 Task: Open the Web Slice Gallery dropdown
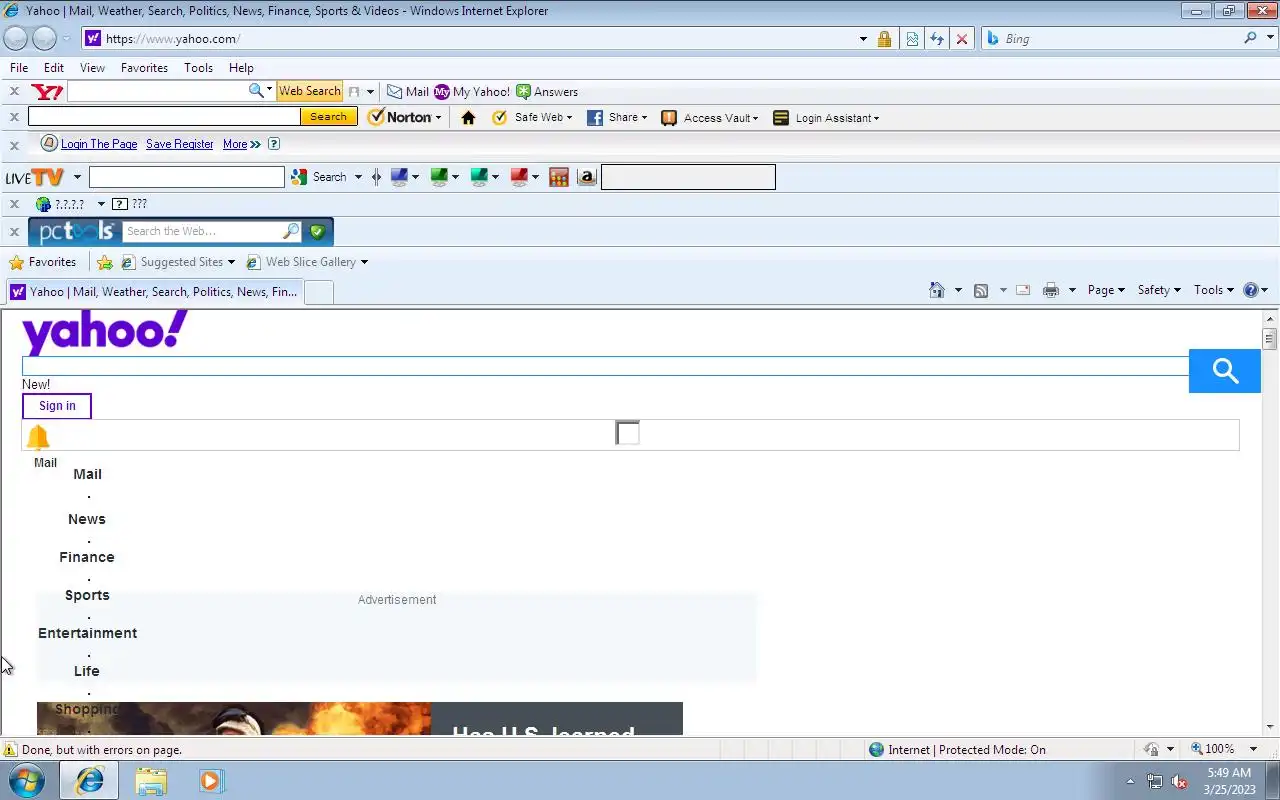pyautogui.click(x=364, y=262)
